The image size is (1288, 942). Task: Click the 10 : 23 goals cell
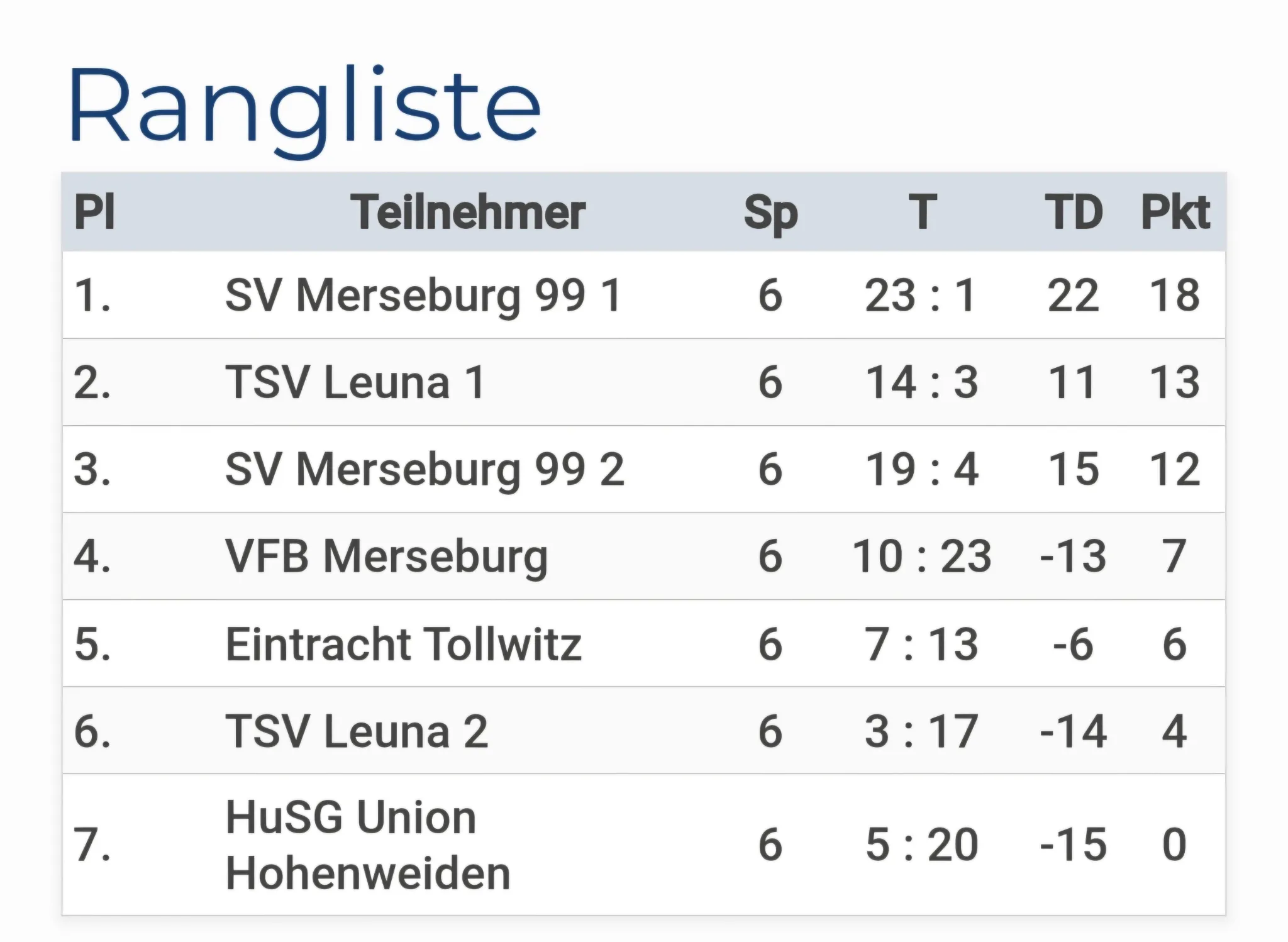click(922, 557)
